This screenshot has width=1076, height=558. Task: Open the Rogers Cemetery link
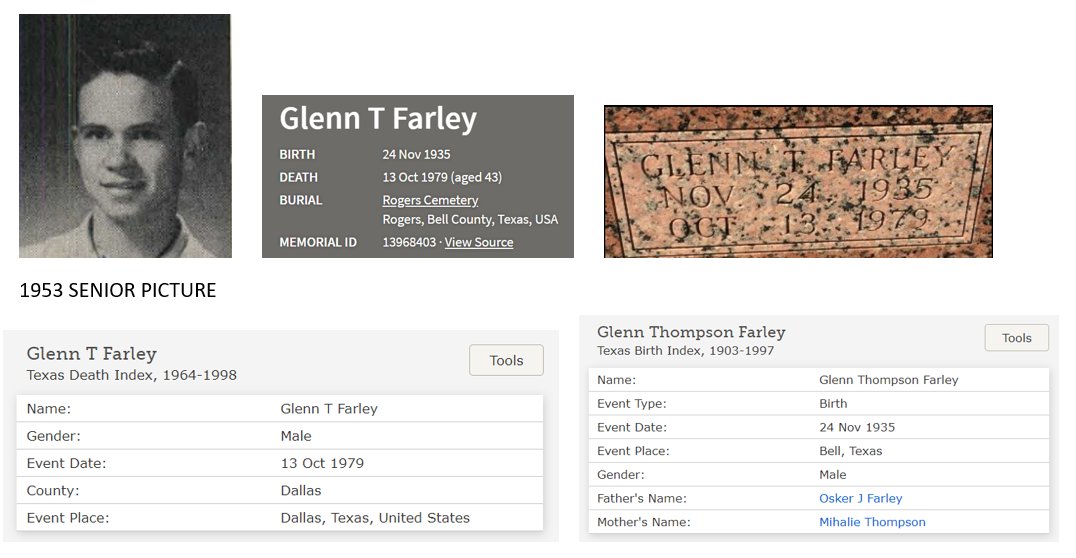430,200
